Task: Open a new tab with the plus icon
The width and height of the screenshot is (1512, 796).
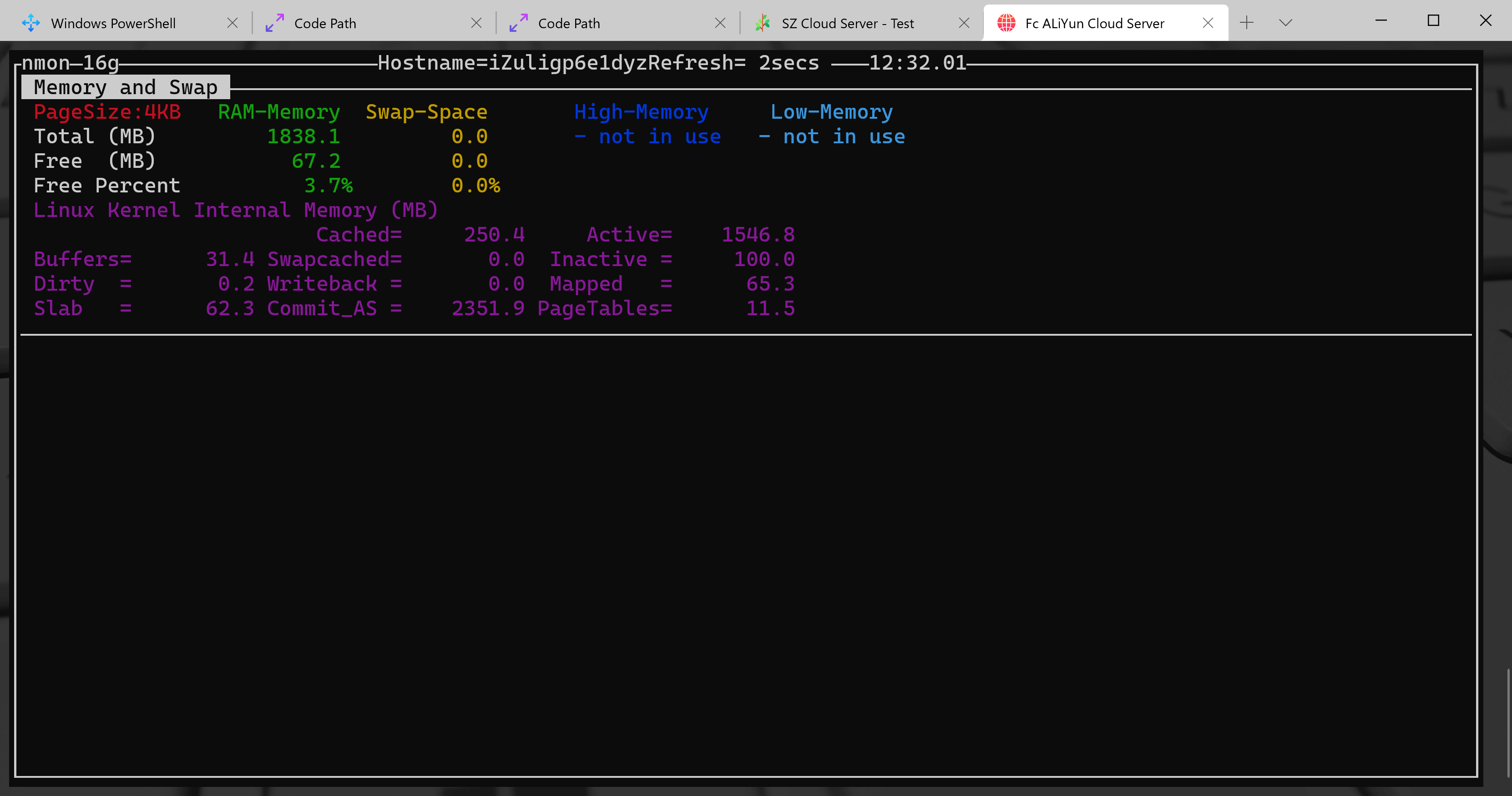Action: pos(1246,23)
